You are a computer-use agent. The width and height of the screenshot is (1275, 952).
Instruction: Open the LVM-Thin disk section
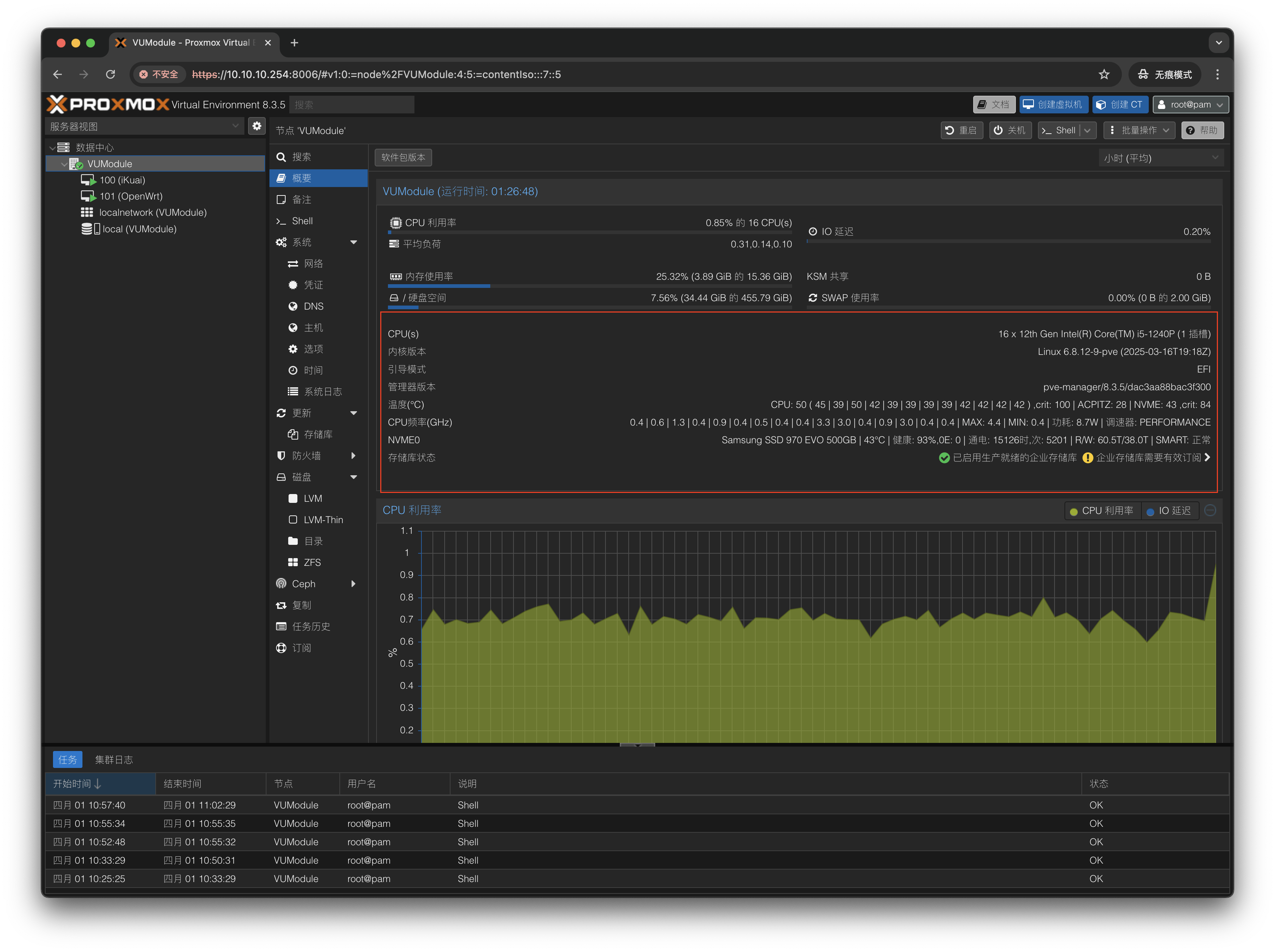[x=323, y=520]
